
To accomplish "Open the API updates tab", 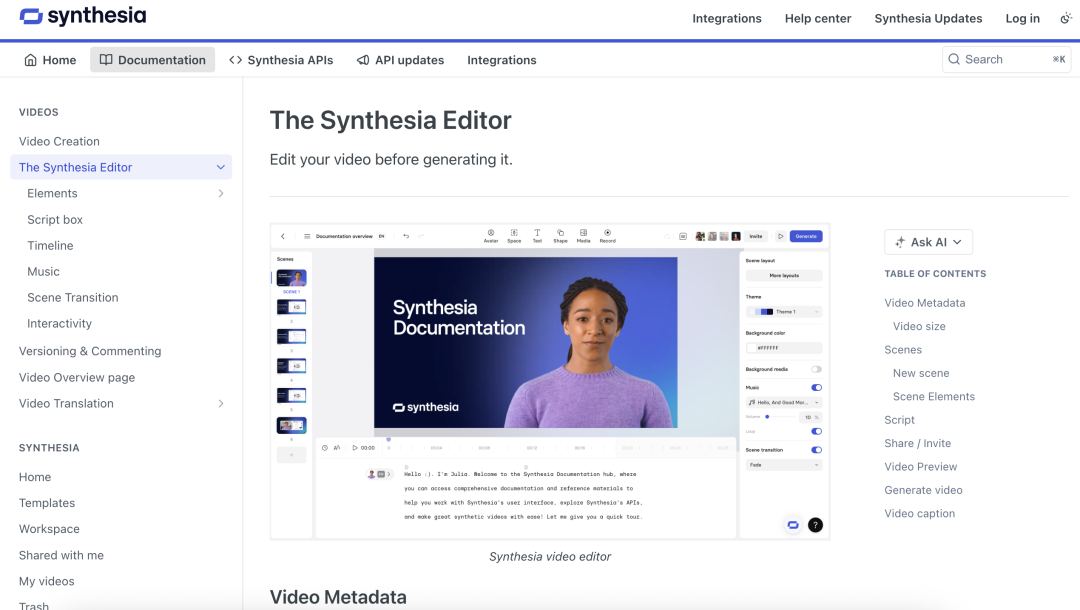I will [x=400, y=60].
